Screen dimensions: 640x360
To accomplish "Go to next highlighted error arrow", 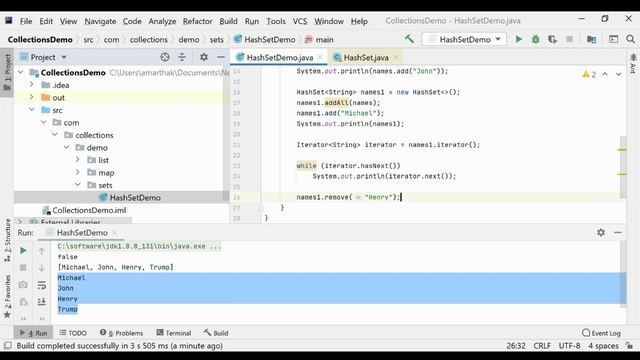I will point(619,74).
